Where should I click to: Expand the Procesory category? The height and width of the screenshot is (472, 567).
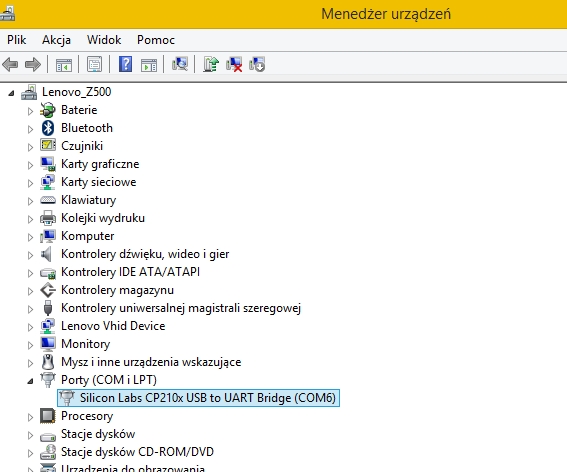point(30,417)
